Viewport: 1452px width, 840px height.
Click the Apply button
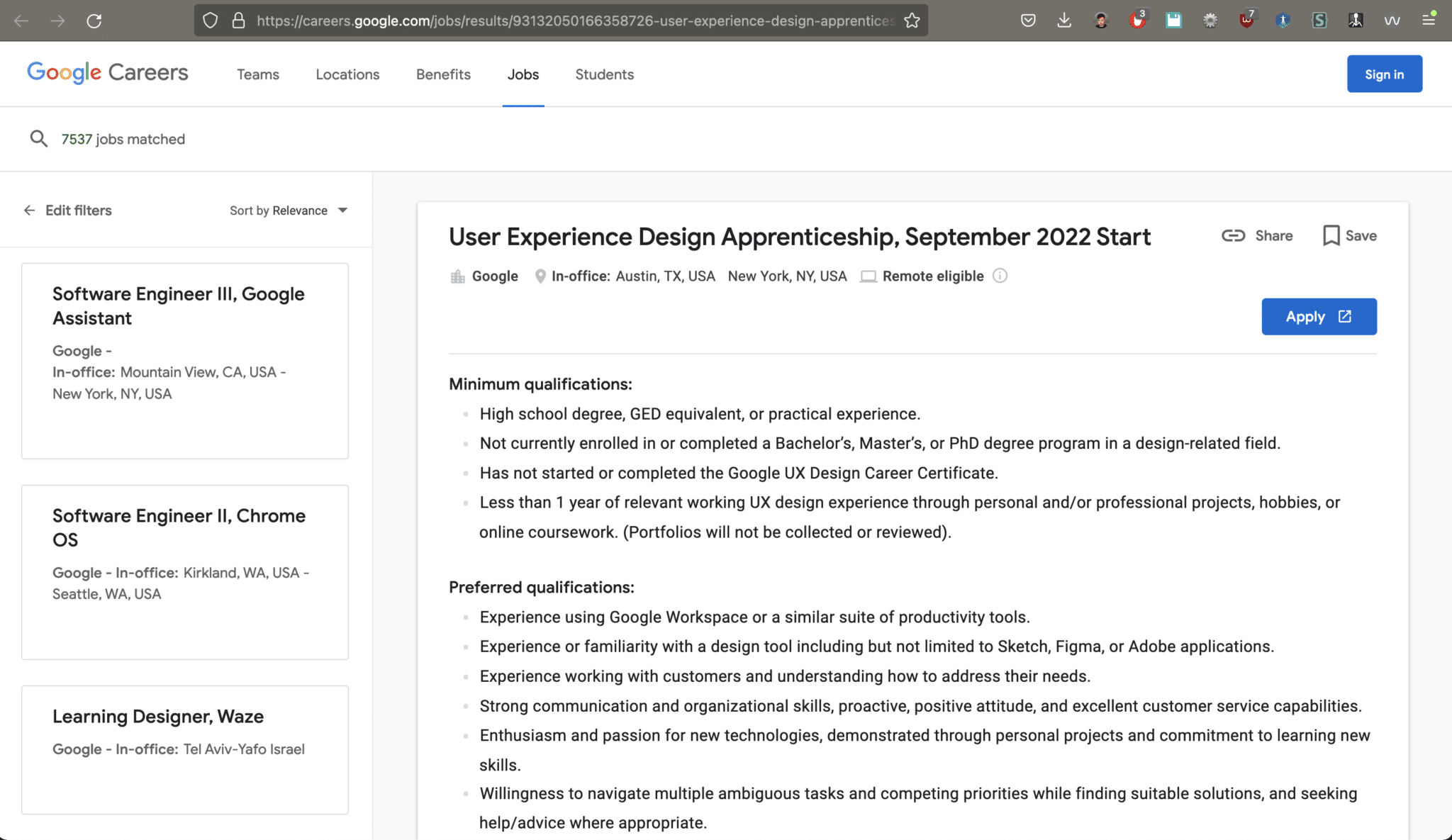pos(1317,316)
